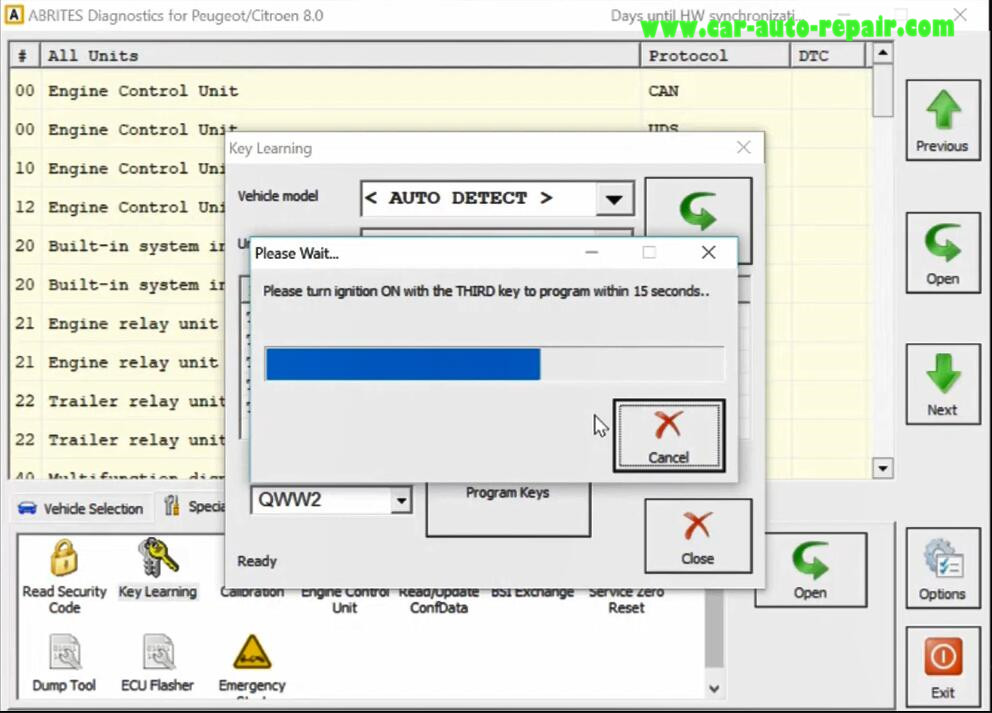Open the Read Security Code function
The height and width of the screenshot is (713, 992).
(64, 576)
